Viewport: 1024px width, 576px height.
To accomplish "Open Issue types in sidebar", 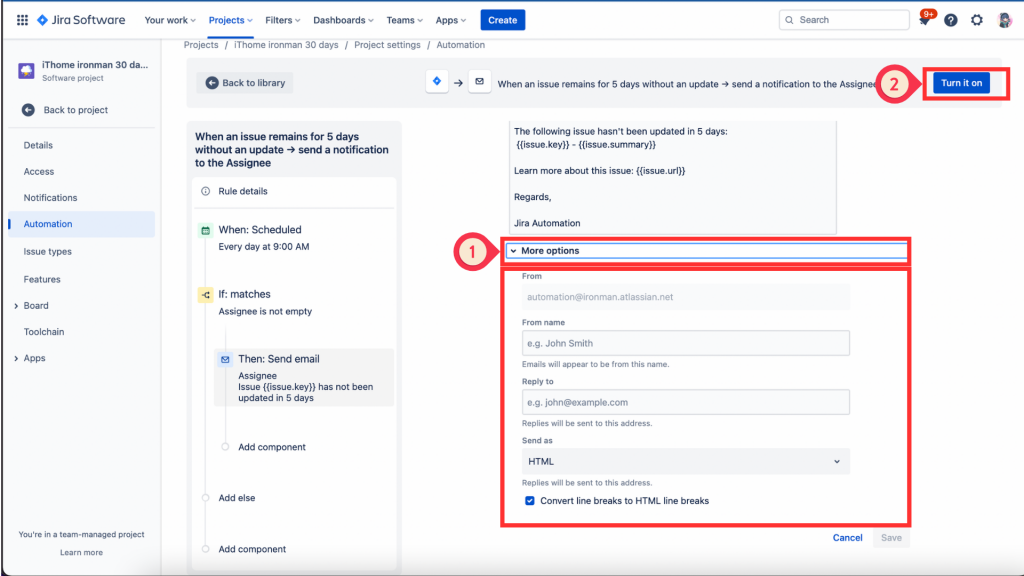I will [48, 251].
